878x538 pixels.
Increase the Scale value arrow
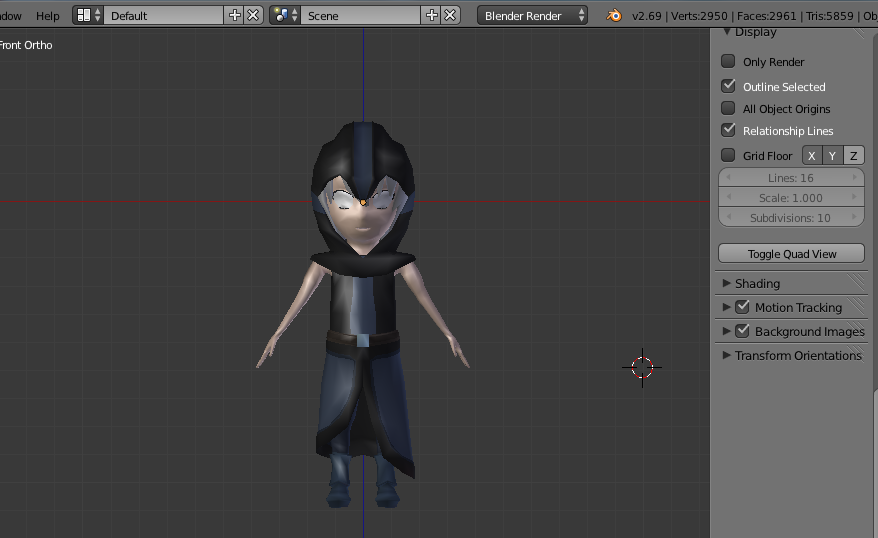coord(854,197)
